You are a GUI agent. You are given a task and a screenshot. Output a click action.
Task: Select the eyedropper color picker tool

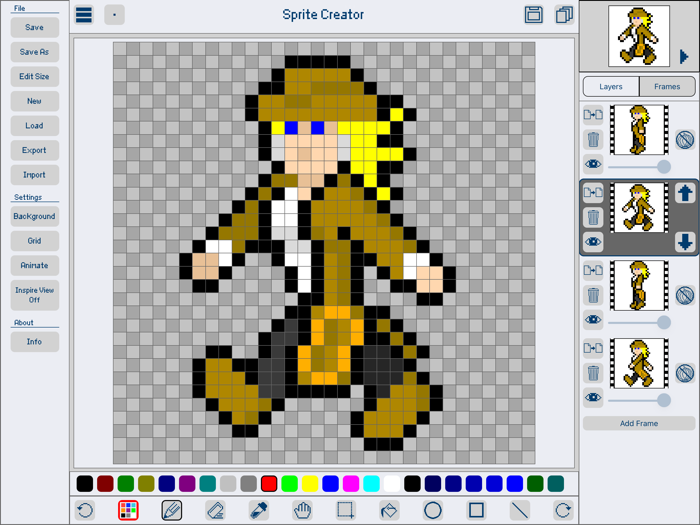click(259, 510)
